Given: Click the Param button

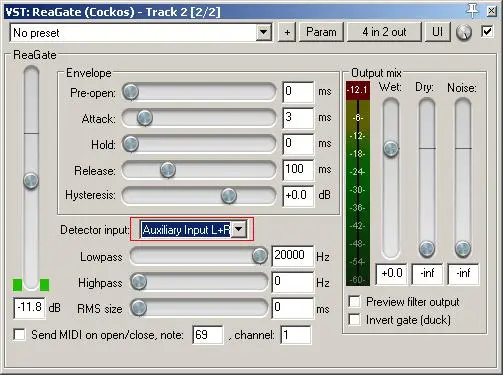Looking at the screenshot, I should pos(321,32).
